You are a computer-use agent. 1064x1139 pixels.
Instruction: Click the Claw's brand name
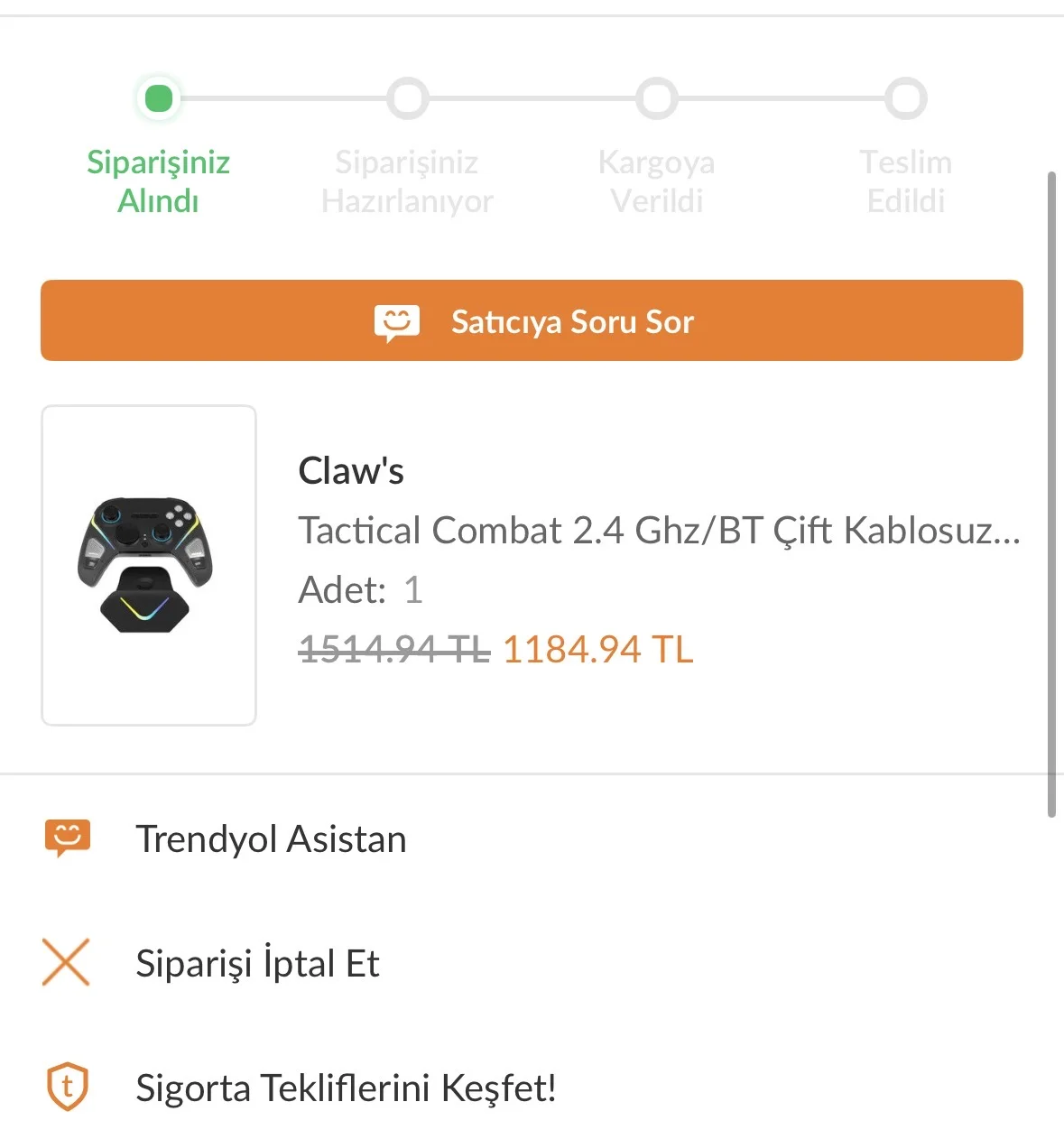click(x=351, y=471)
